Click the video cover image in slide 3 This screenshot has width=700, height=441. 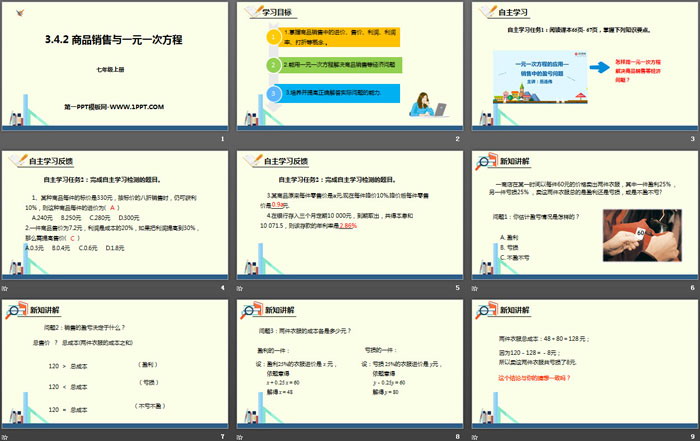tap(540, 77)
